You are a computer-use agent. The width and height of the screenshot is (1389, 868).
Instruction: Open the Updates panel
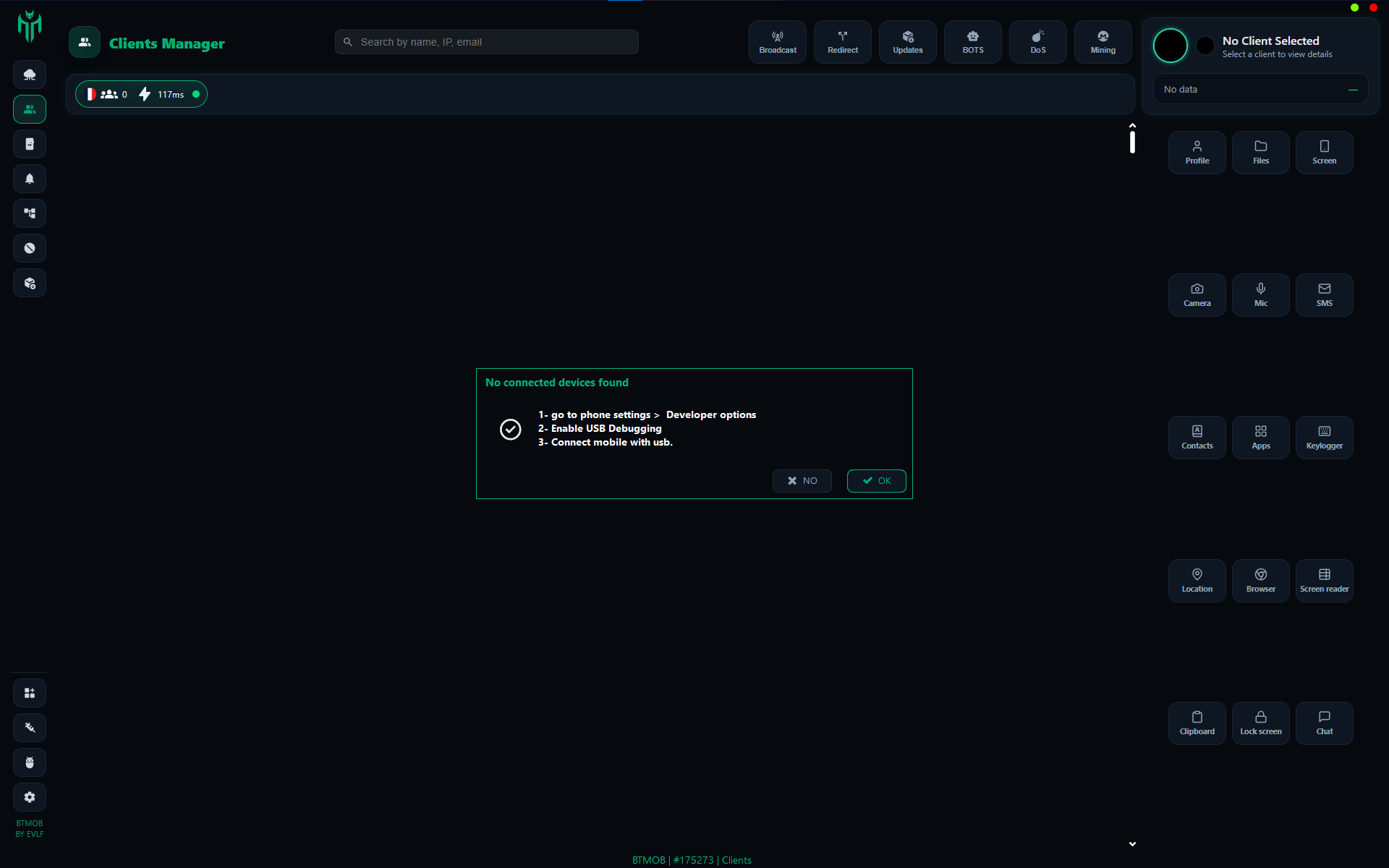click(x=907, y=42)
